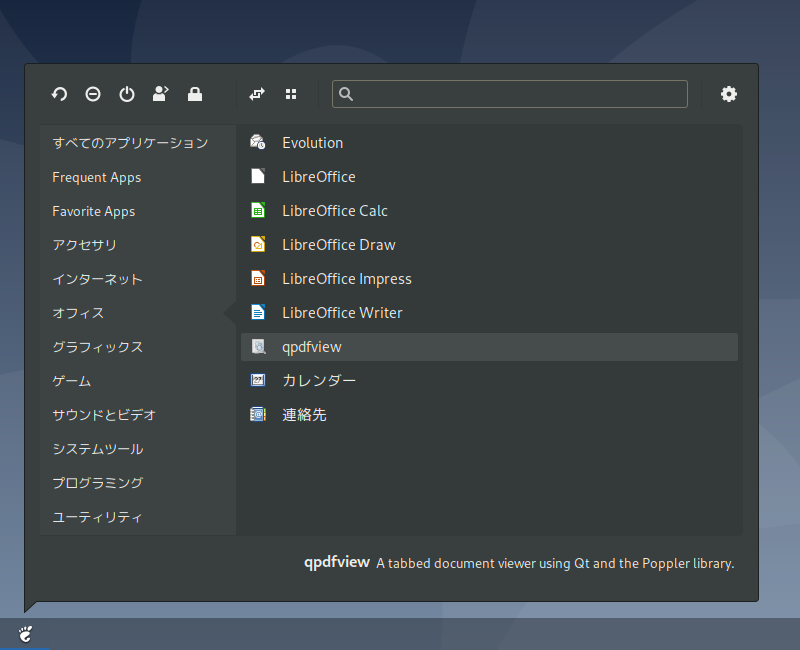Click the switch user icon
This screenshot has width=800, height=650.
[x=161, y=94]
